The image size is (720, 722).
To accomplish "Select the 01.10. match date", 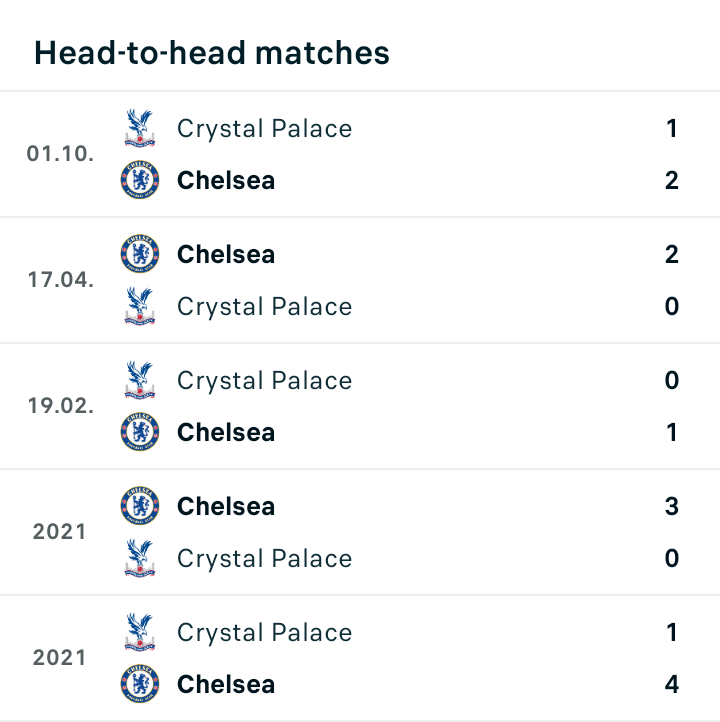I will [x=60, y=154].
